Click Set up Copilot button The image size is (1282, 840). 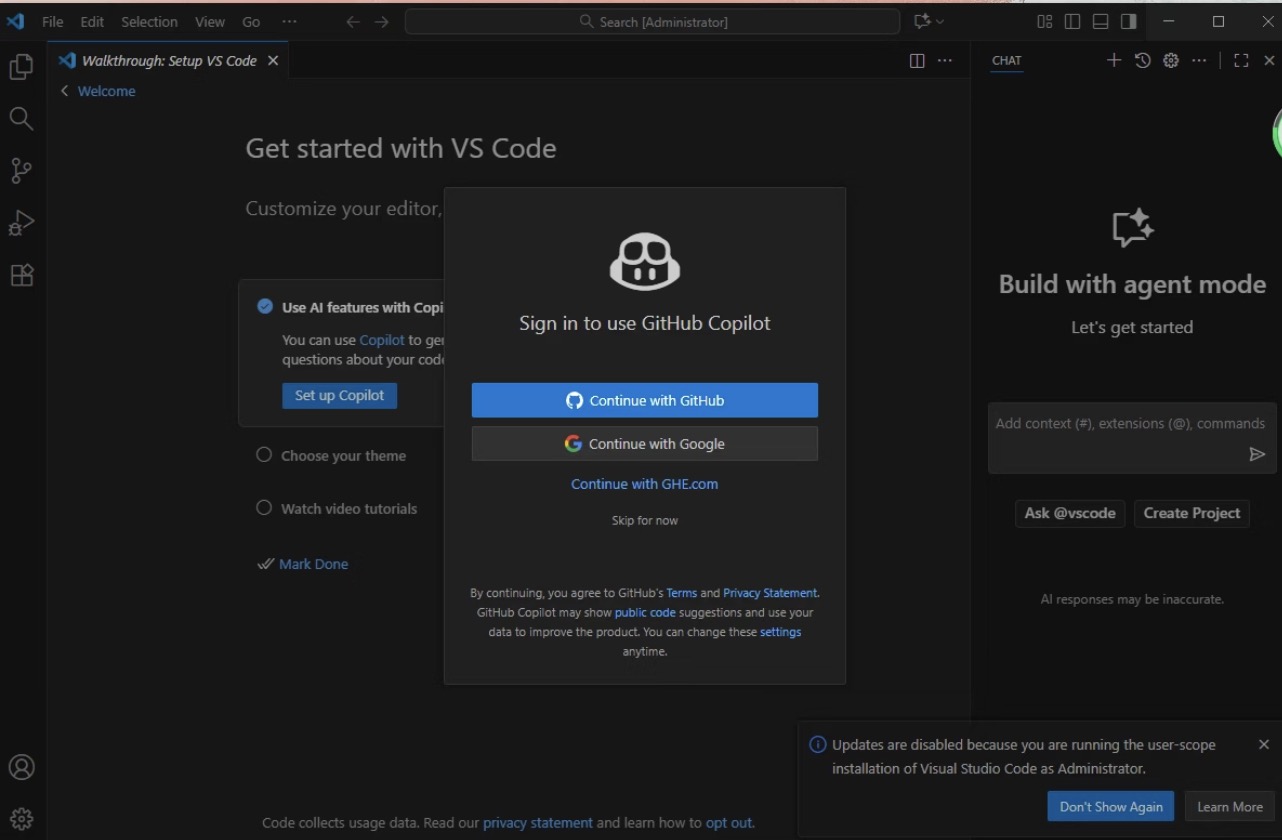(339, 395)
